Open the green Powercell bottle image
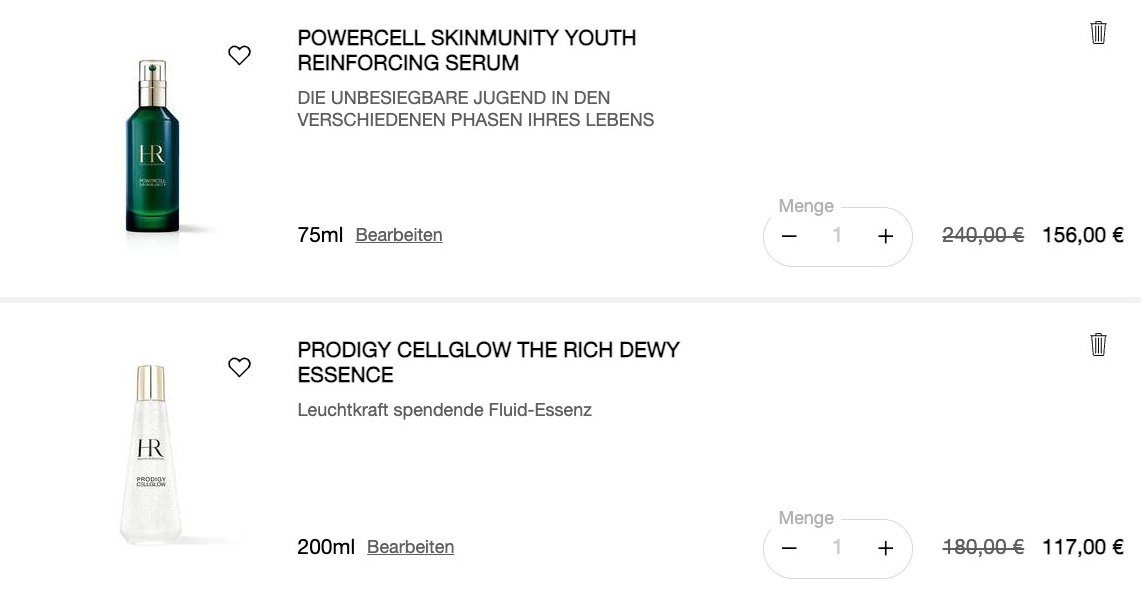The height and width of the screenshot is (592, 1144). pyautogui.click(x=152, y=146)
